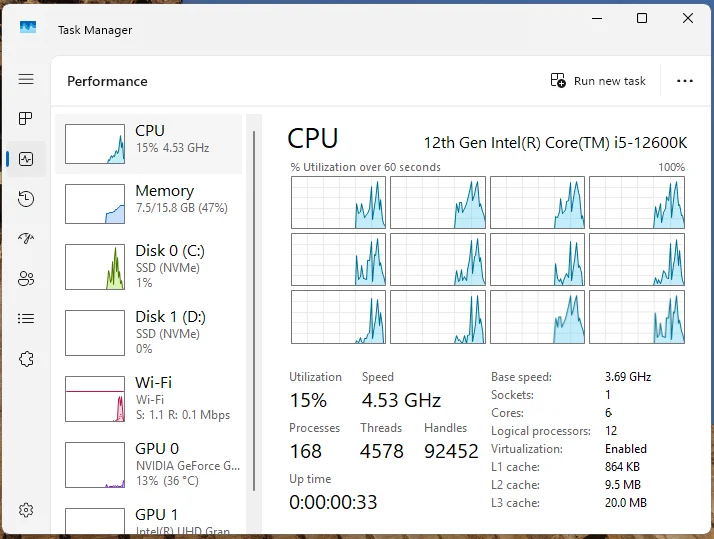Click the Performance page heading

[107, 81]
